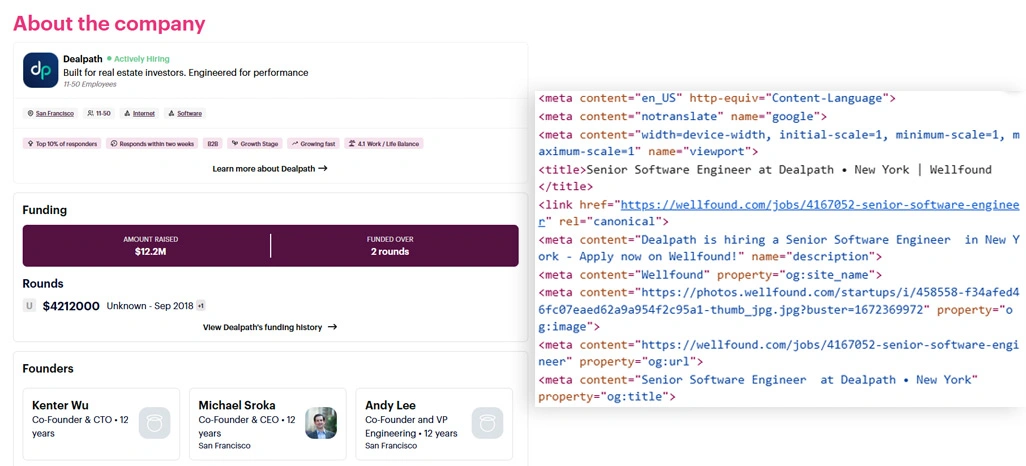The width and height of the screenshot is (1026, 466).
Task: Click the og:site_name Wellfound meta line
Action: click(710, 275)
